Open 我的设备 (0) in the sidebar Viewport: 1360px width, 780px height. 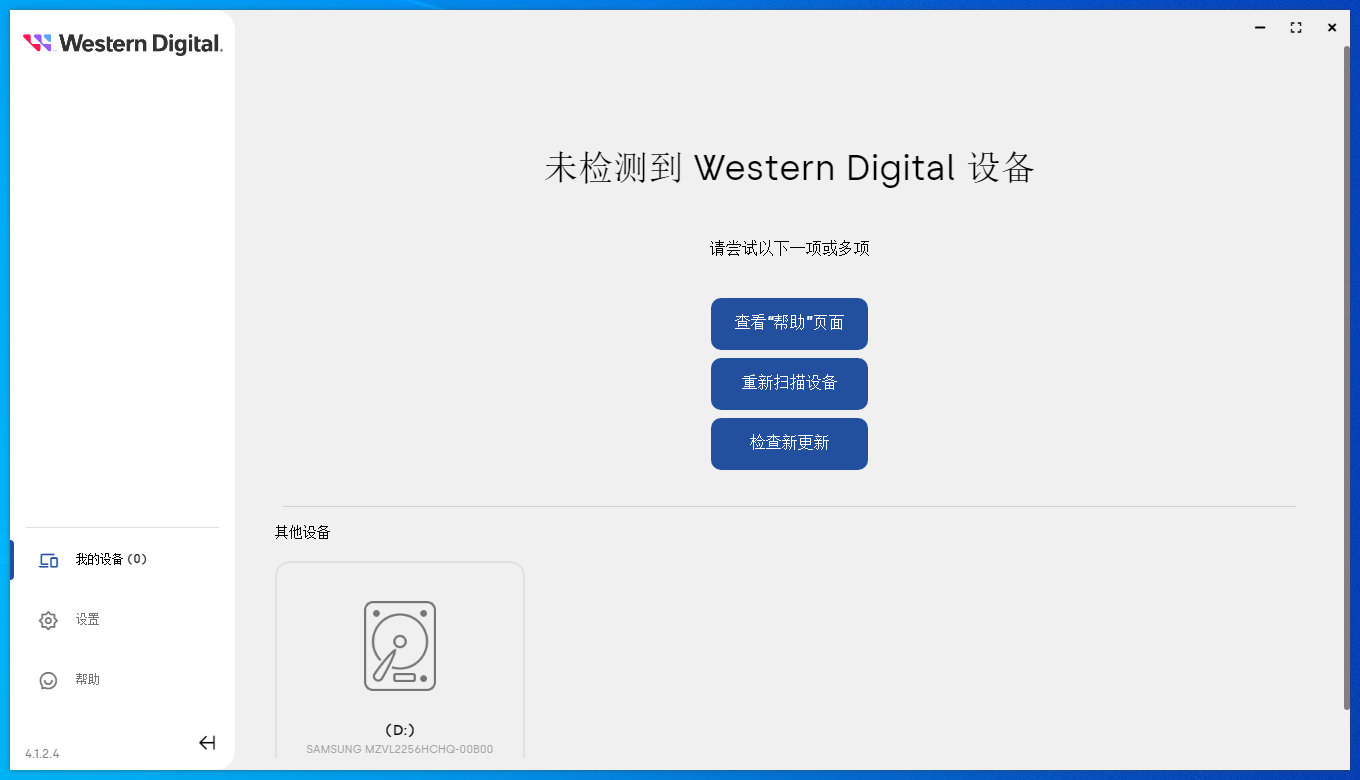point(122,560)
